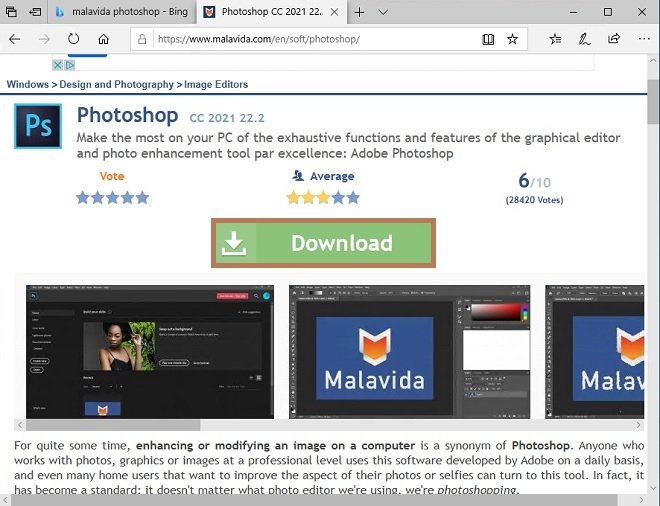Refresh the page
The height and width of the screenshot is (506, 660).
(x=74, y=39)
